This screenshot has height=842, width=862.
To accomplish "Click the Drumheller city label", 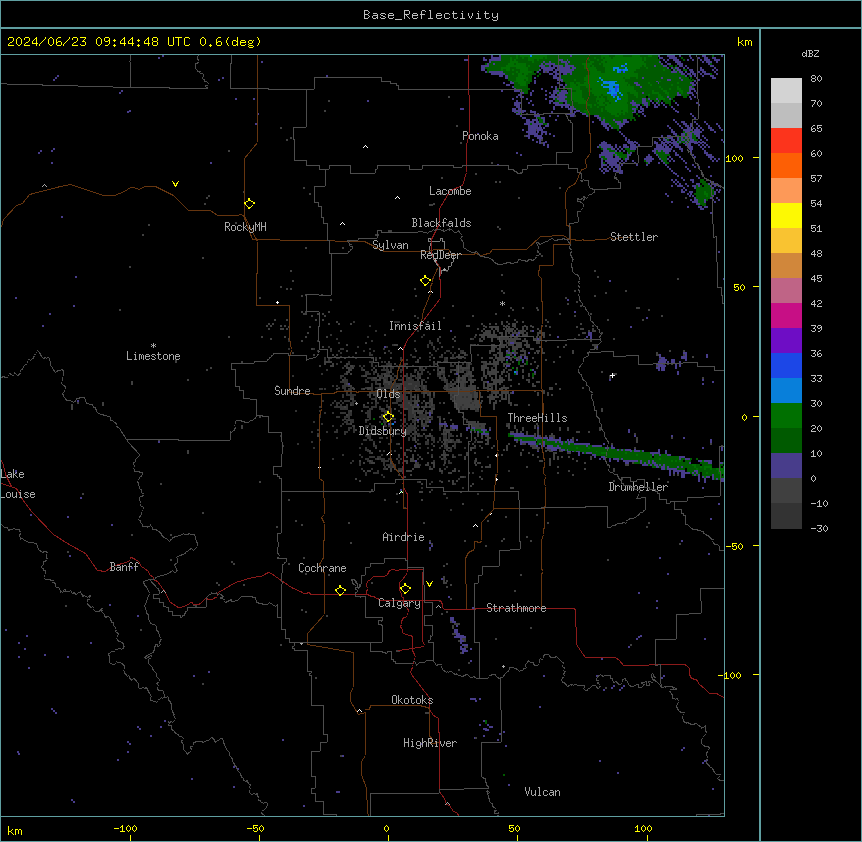I will click(x=638, y=487).
